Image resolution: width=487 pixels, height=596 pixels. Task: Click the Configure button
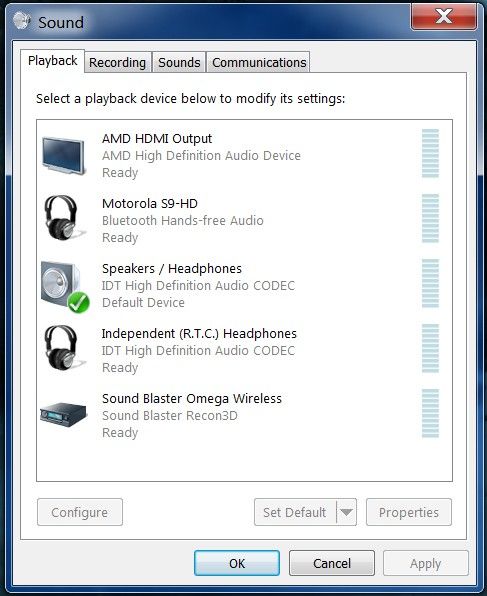point(80,512)
